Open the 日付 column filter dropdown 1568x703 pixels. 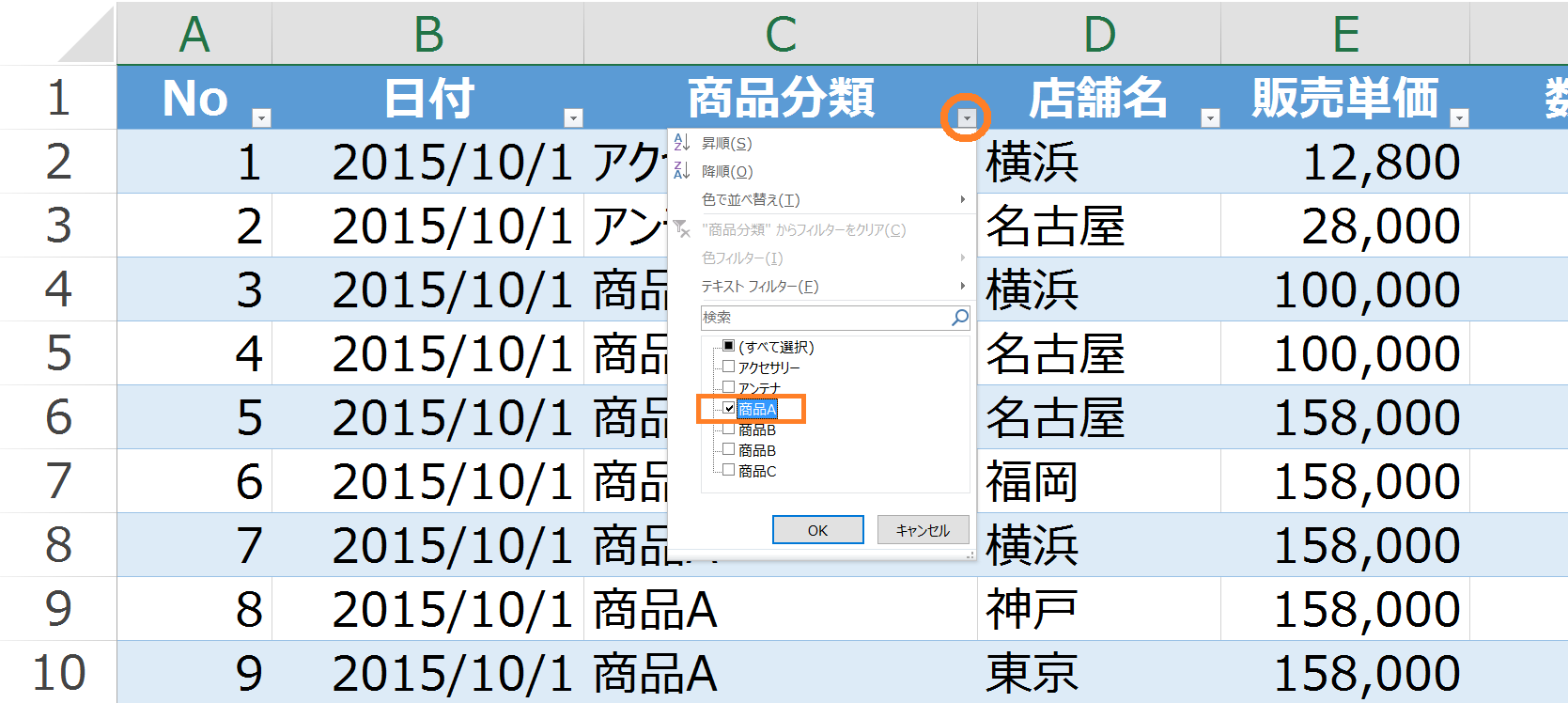click(573, 118)
